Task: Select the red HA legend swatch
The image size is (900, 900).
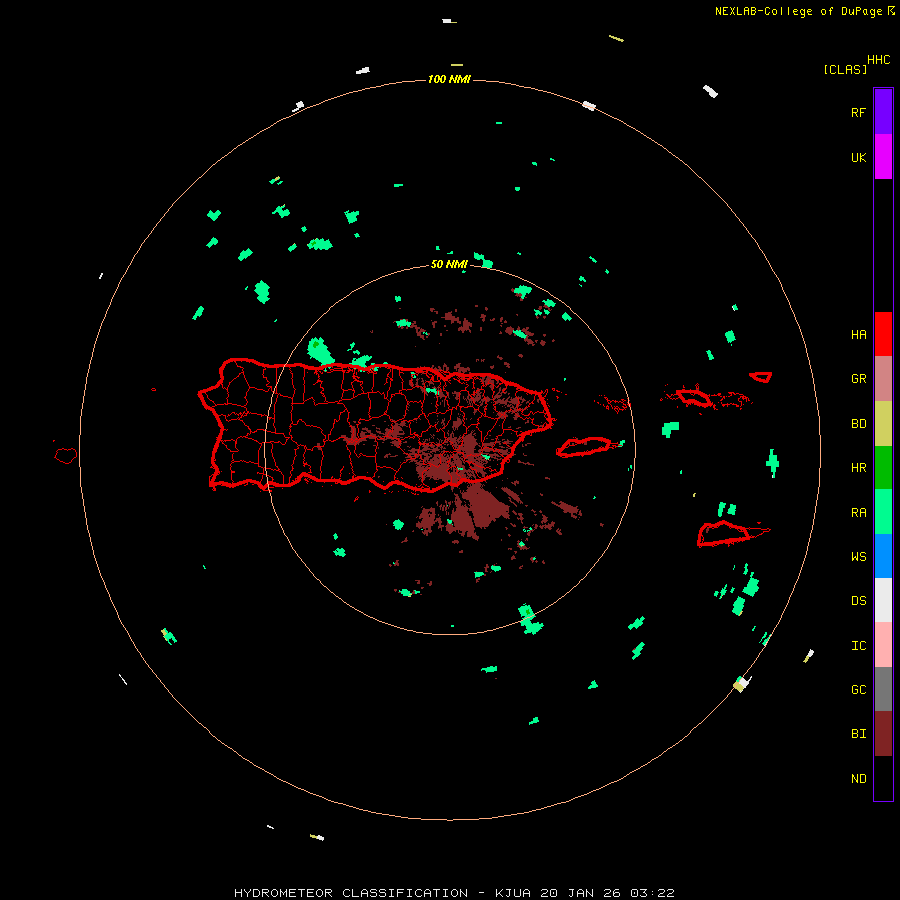Action: point(883,334)
